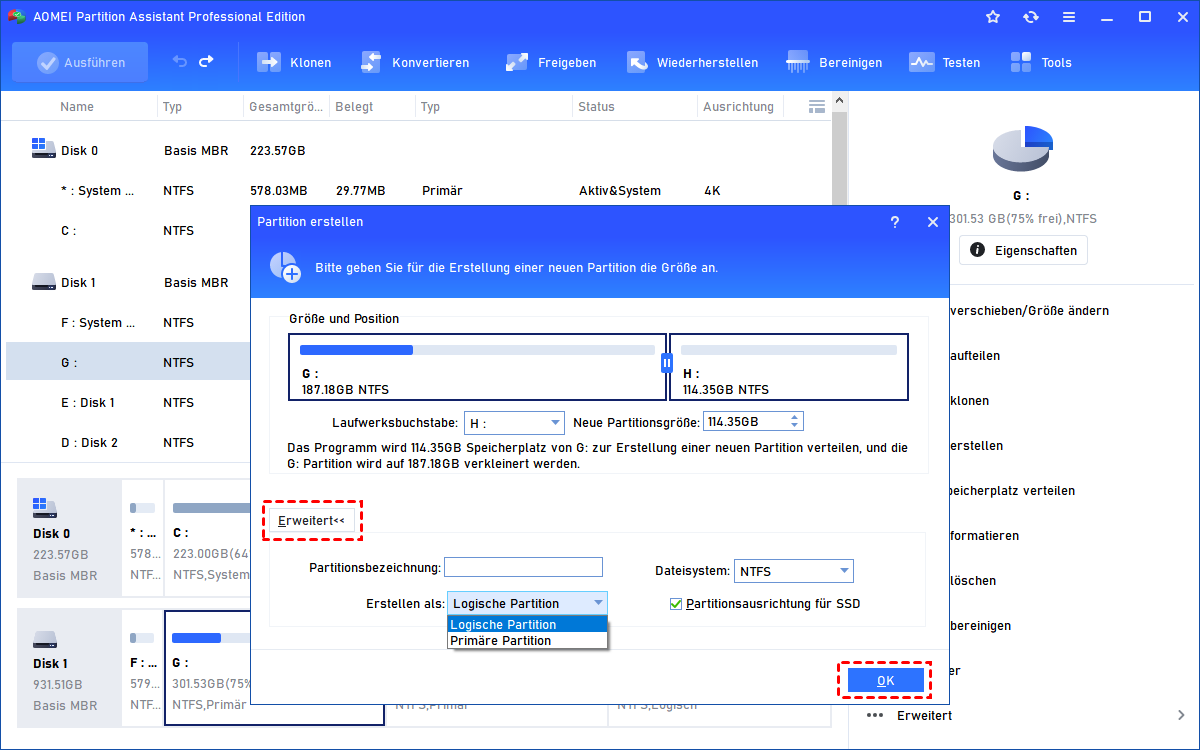
Task: Click the favorite star icon in title bar
Action: click(993, 17)
